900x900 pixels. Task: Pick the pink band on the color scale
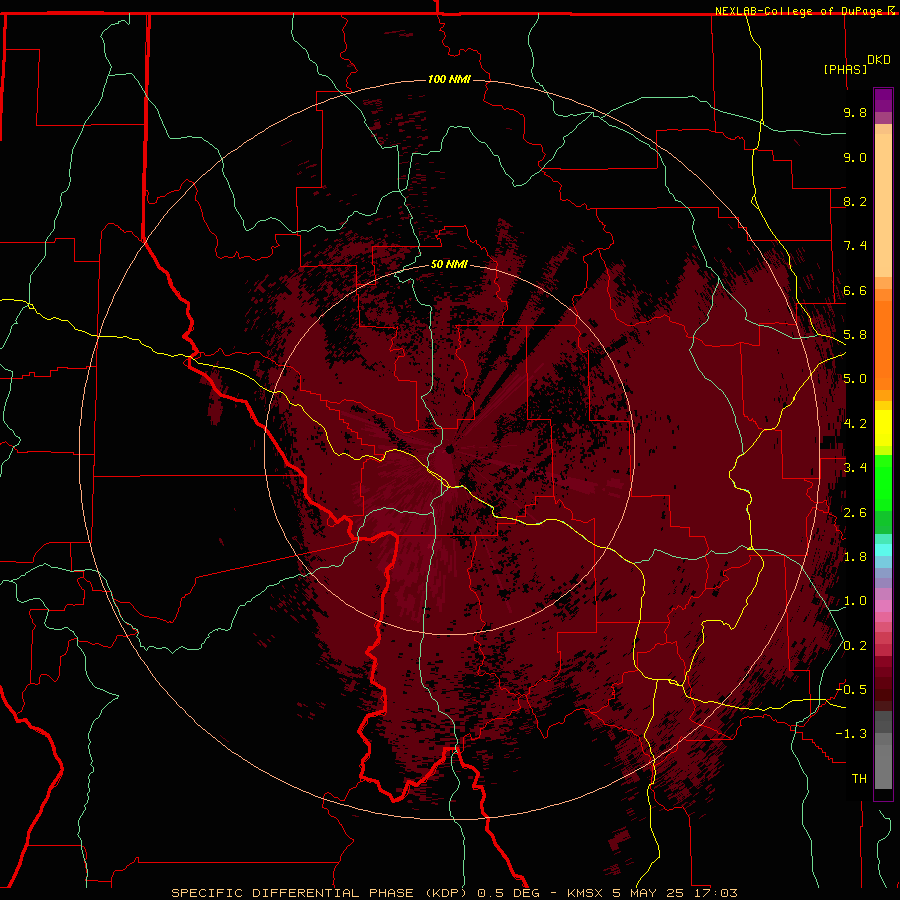pyautogui.click(x=883, y=606)
